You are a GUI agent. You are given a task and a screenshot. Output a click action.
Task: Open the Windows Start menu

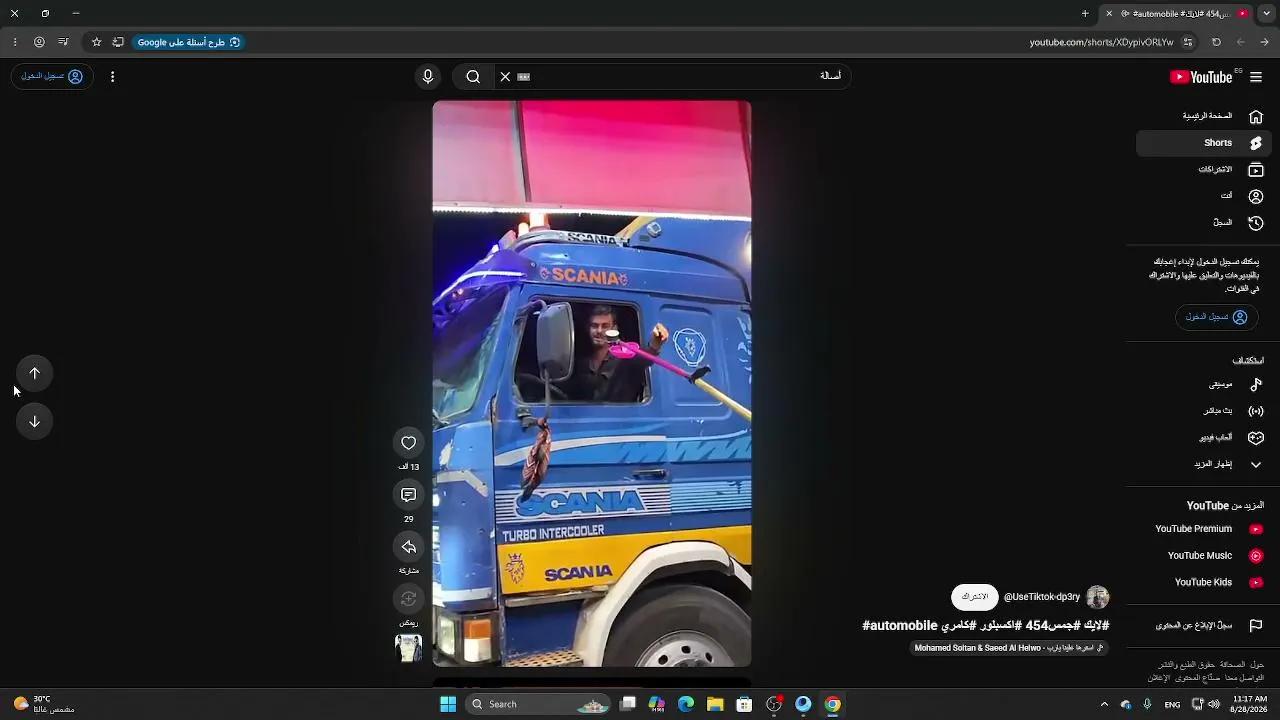[x=448, y=704]
